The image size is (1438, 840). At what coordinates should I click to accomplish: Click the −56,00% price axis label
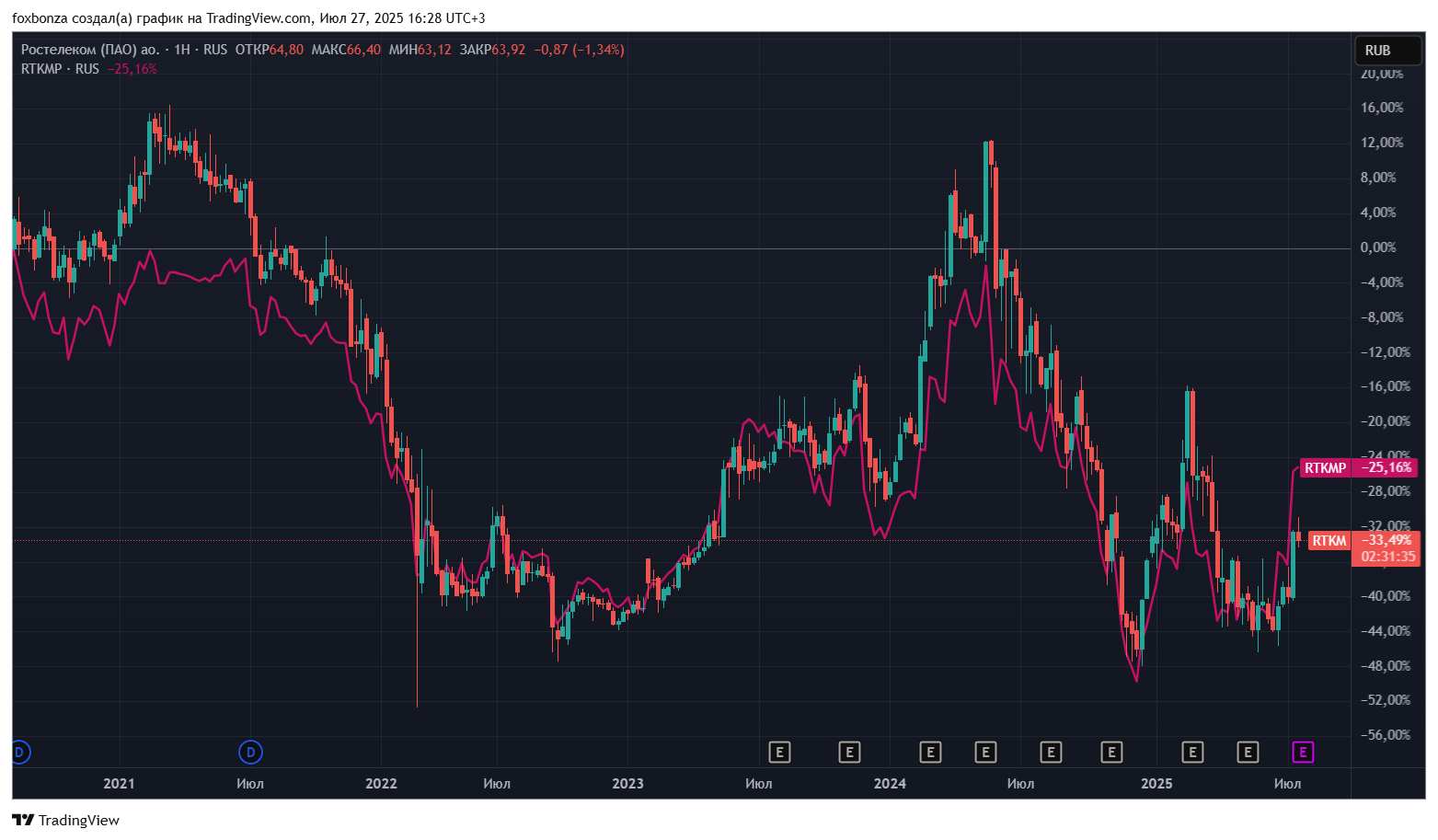point(1385,735)
